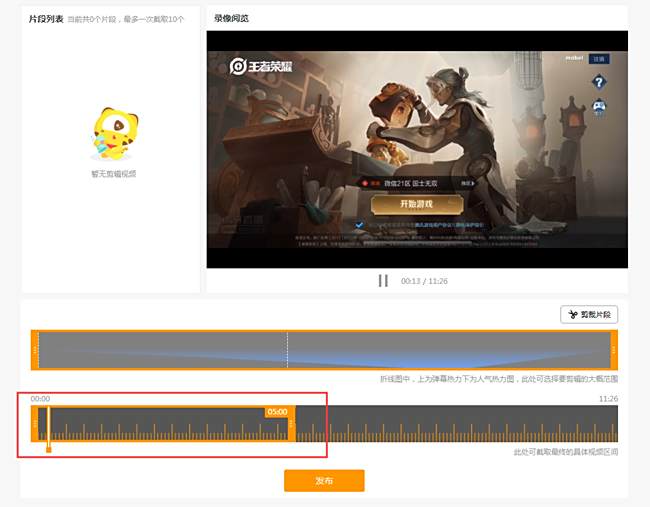650x507 pixels.
Task: Click the 暂无剪辑视频 empty-state text
Action: pyautogui.click(x=114, y=174)
